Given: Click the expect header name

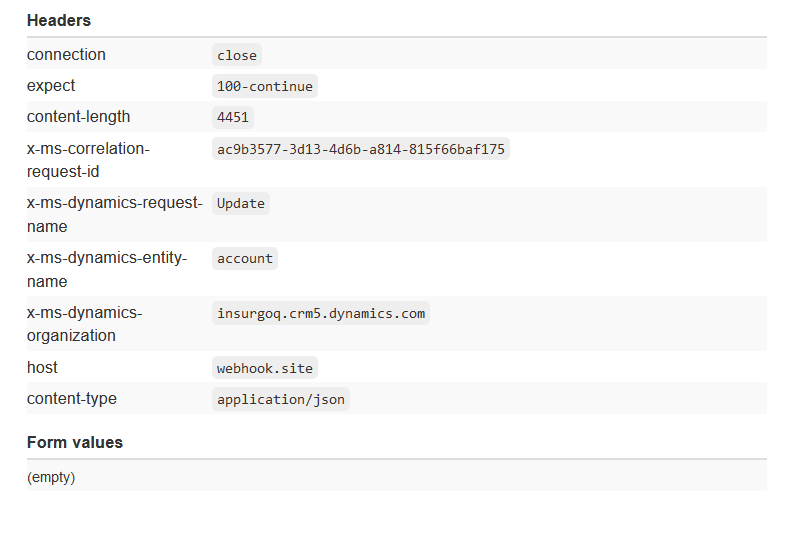Looking at the screenshot, I should 51,85.
